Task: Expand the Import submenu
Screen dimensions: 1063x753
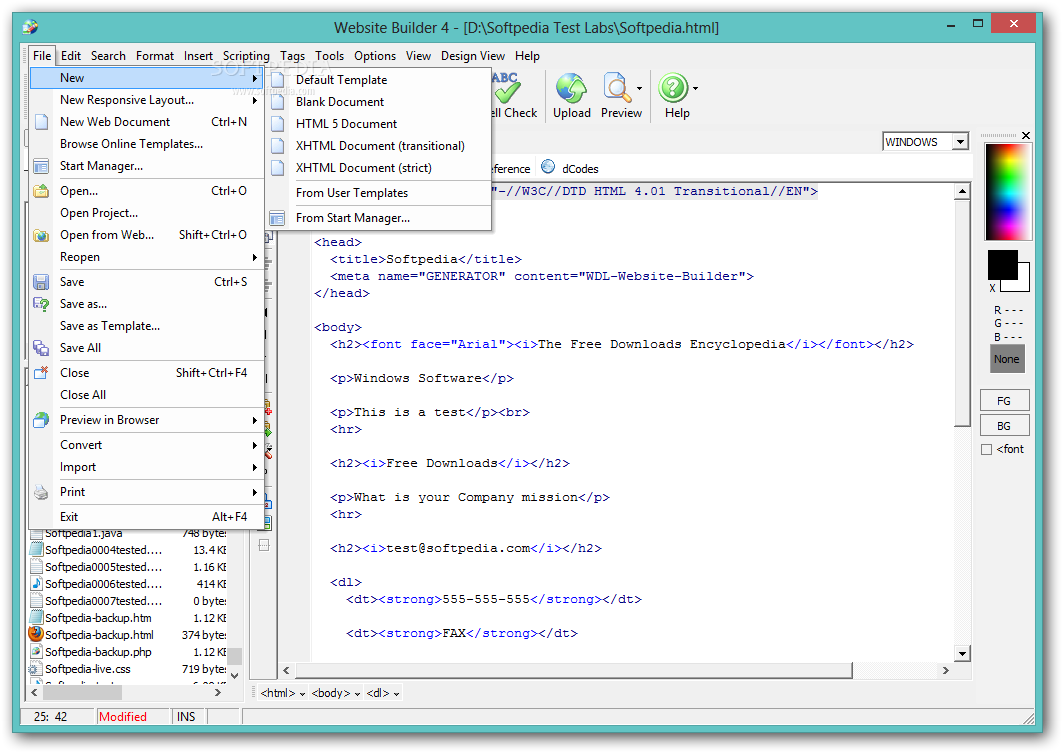Action: [146, 468]
